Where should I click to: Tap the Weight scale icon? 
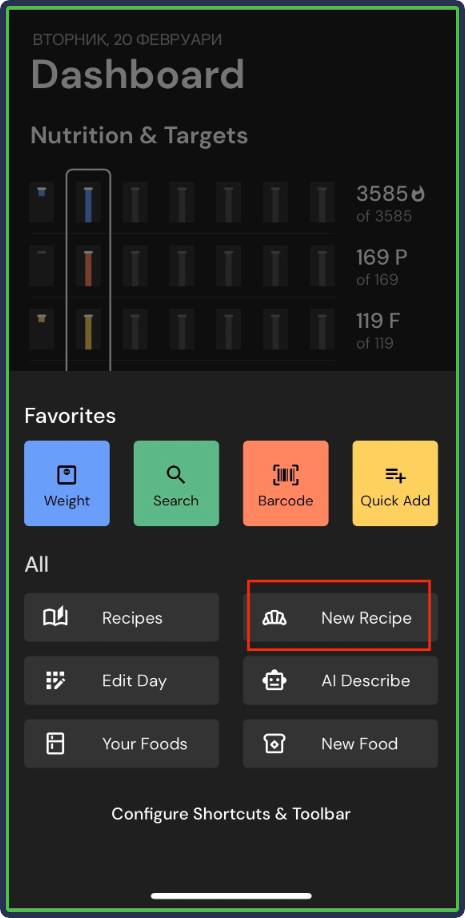click(x=67, y=474)
